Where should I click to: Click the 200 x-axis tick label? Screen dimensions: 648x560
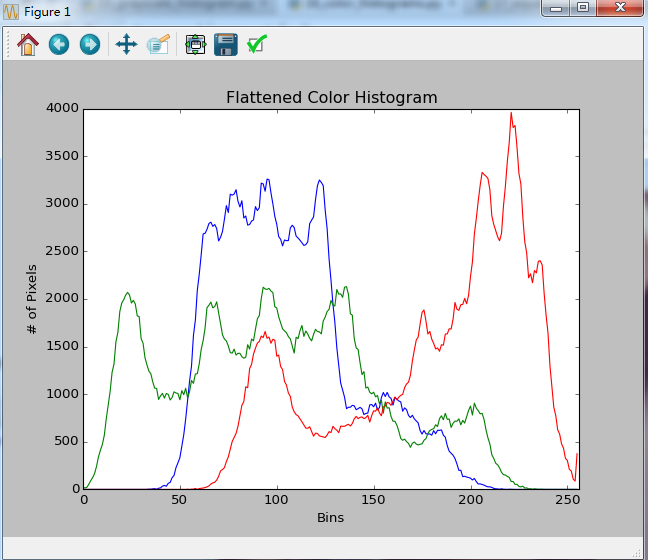470,500
